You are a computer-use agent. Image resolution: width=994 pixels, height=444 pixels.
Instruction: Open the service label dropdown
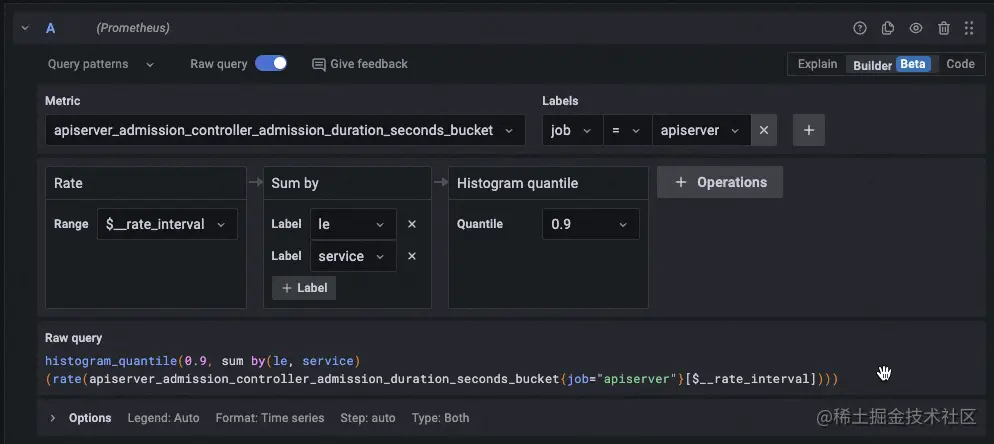click(353, 256)
